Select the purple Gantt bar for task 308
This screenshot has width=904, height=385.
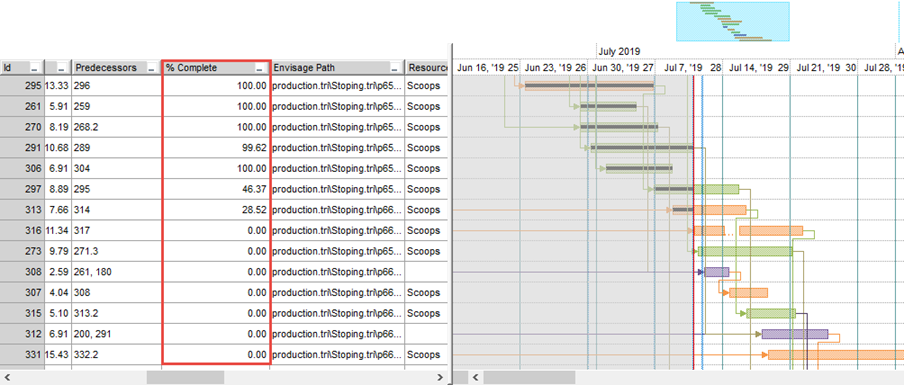click(717, 272)
